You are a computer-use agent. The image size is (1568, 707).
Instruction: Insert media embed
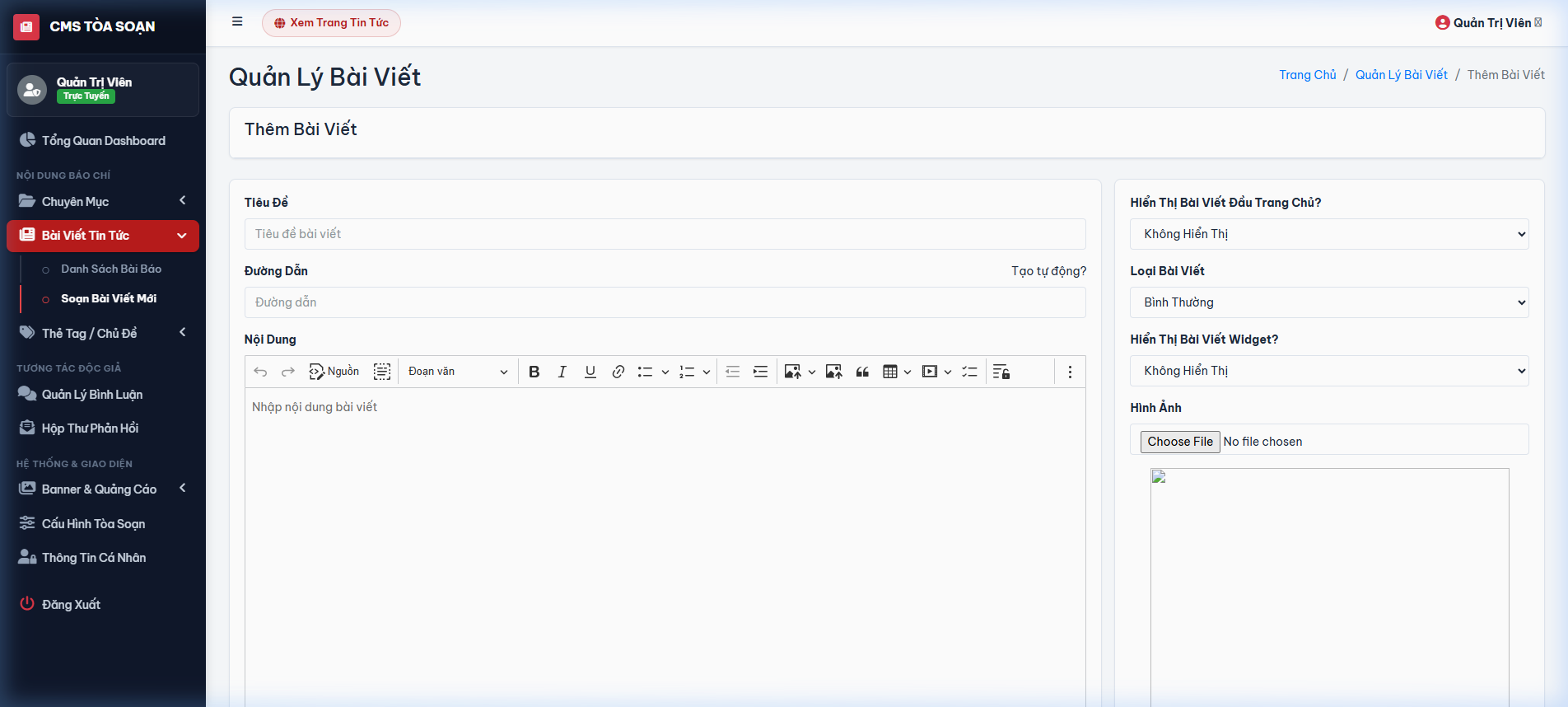(x=930, y=372)
